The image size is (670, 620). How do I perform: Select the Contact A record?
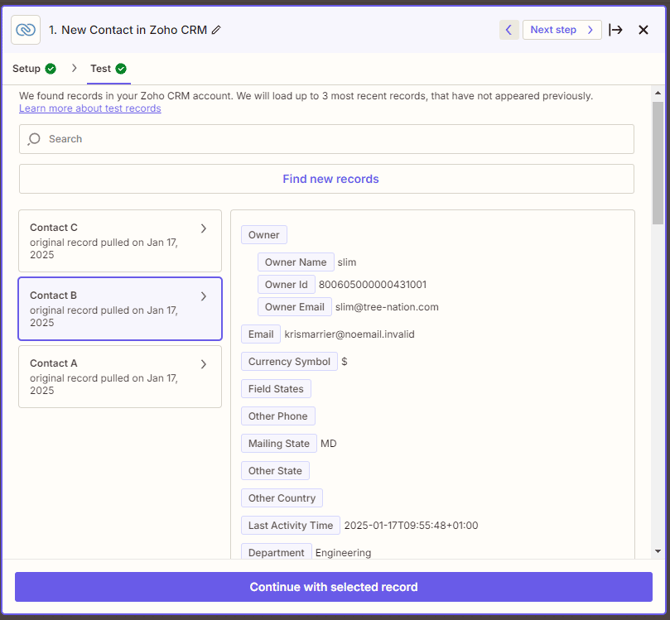click(x=120, y=376)
